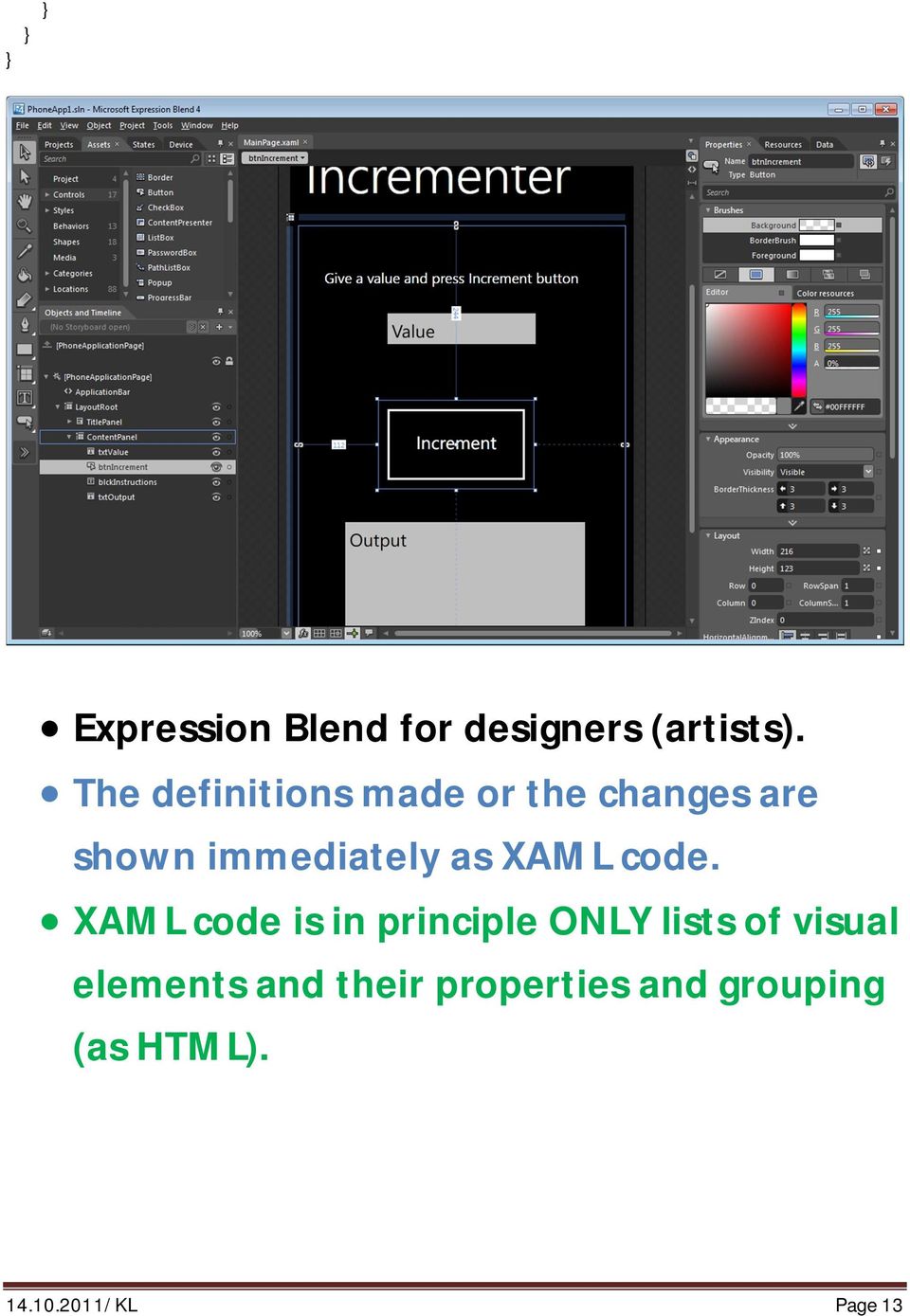Select the Gradient/Brush Transform tool
This screenshot has height=1316, width=910.
tap(25, 299)
